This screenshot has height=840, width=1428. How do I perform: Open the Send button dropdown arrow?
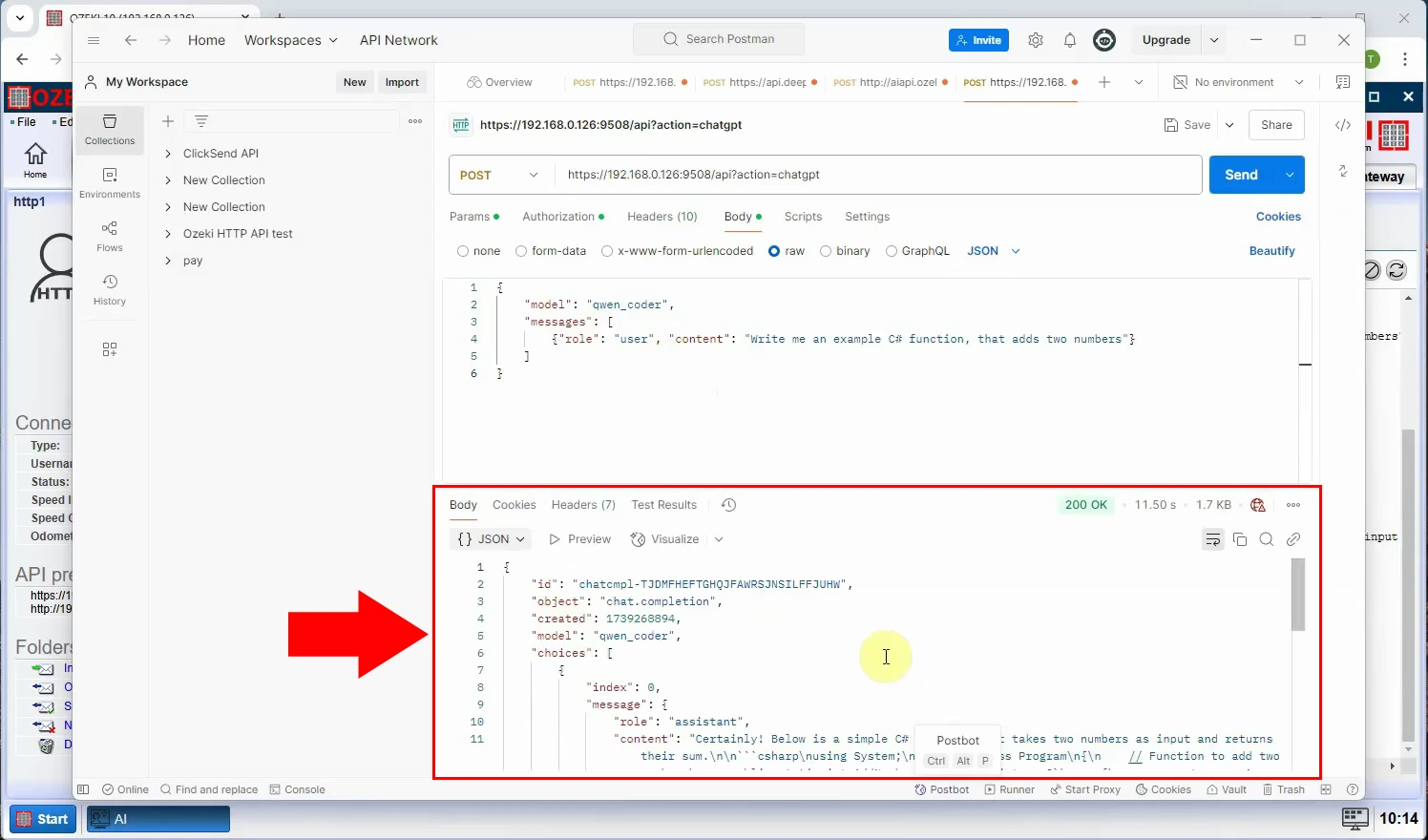tap(1290, 175)
